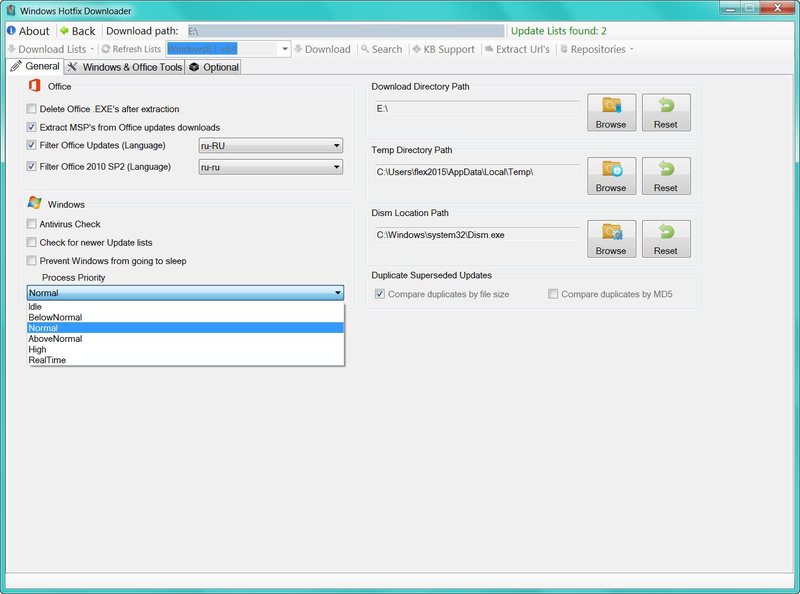The image size is (800, 594).
Task: Toggle Delete Office .EXE's after extraction
Action: point(32,109)
